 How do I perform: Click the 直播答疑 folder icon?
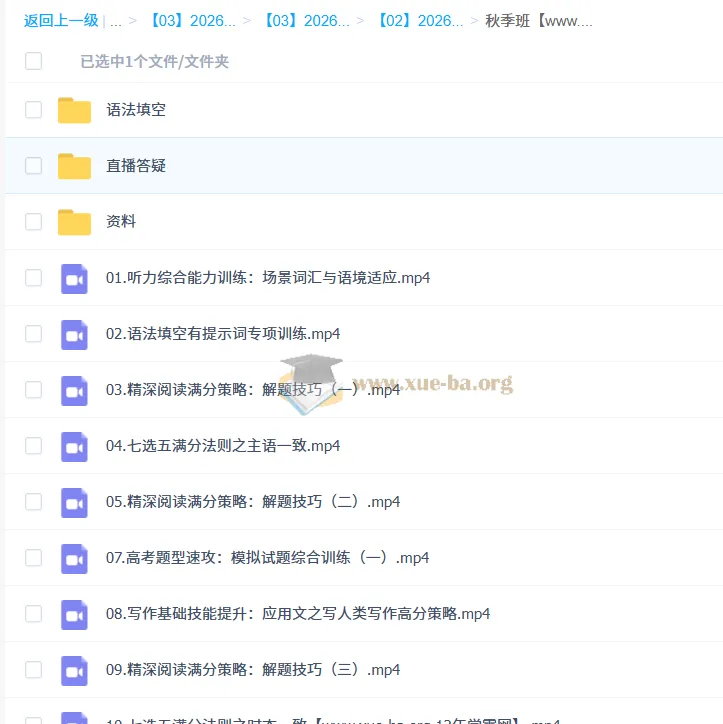[x=74, y=166]
